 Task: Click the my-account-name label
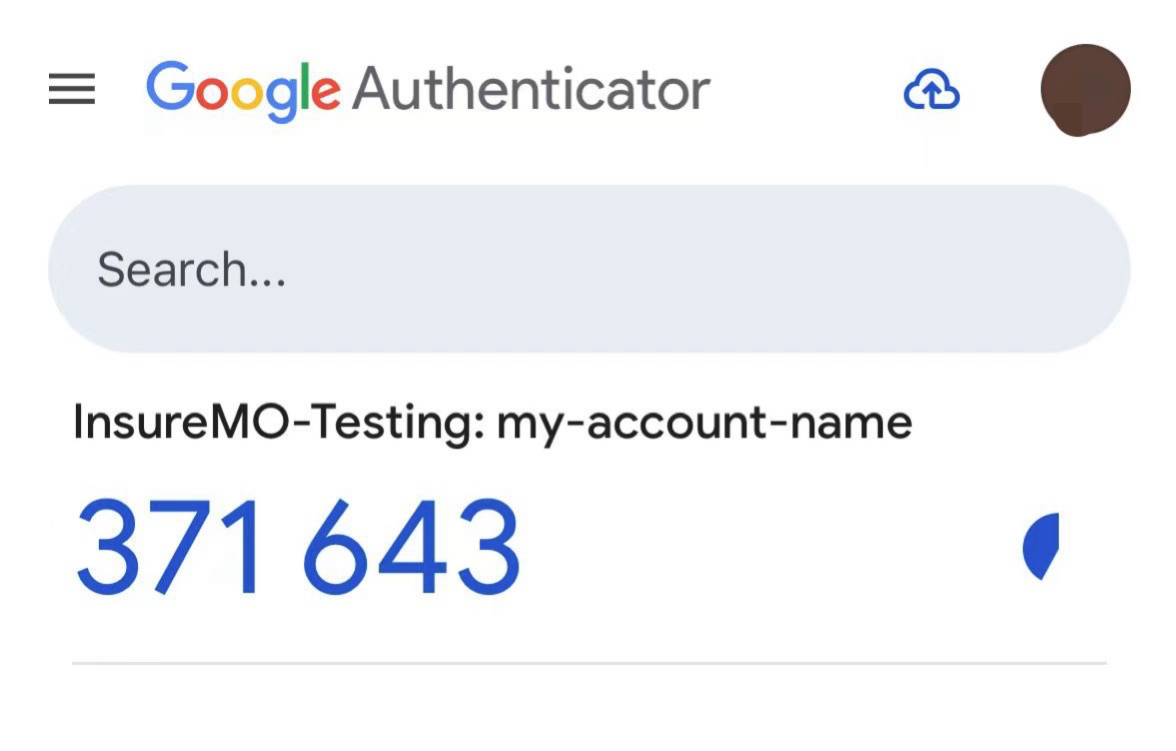point(704,424)
